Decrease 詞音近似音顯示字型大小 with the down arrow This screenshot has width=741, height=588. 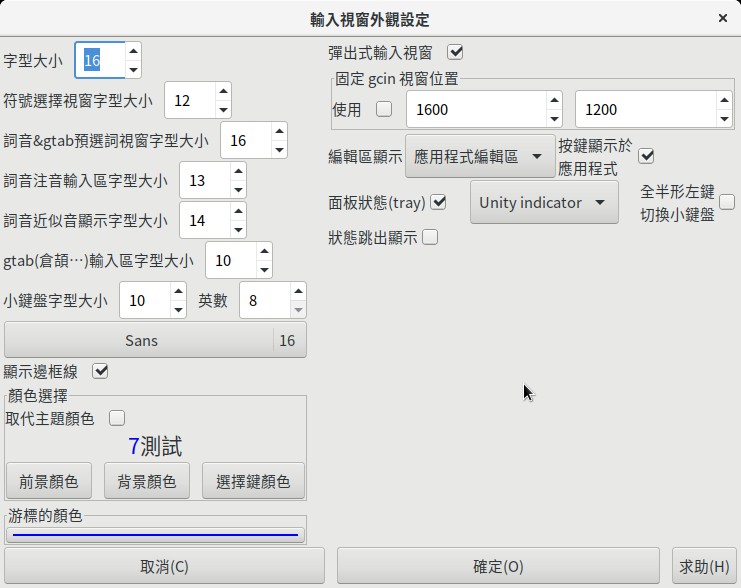click(x=238, y=230)
